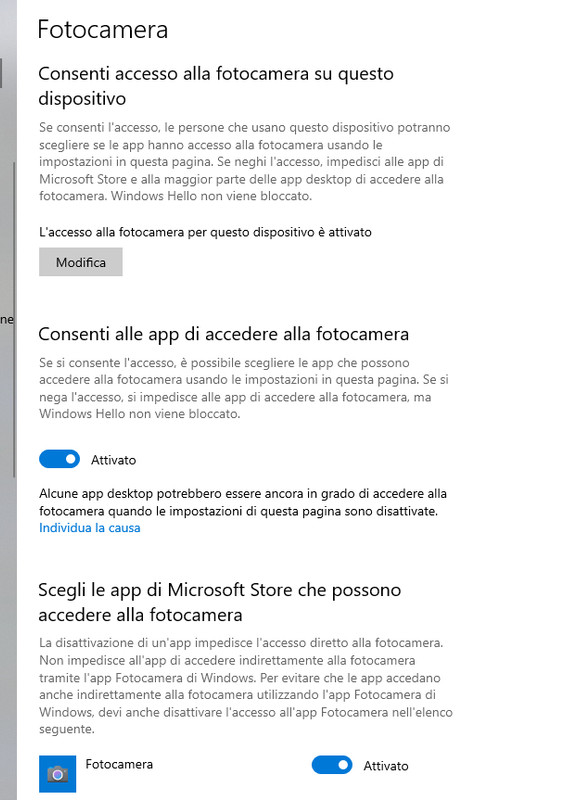Open the Individua la causa link
Image resolution: width=565 pixels, height=800 pixels.
[90, 528]
